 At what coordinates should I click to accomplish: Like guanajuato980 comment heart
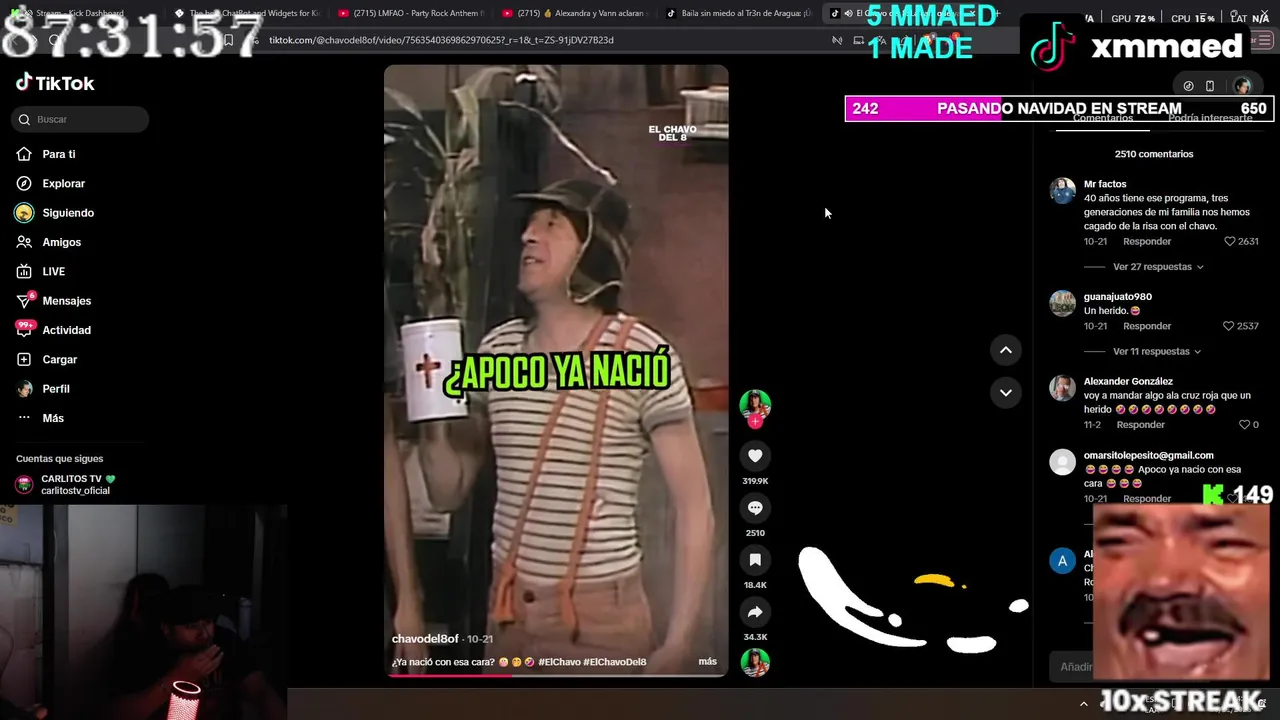click(1230, 326)
